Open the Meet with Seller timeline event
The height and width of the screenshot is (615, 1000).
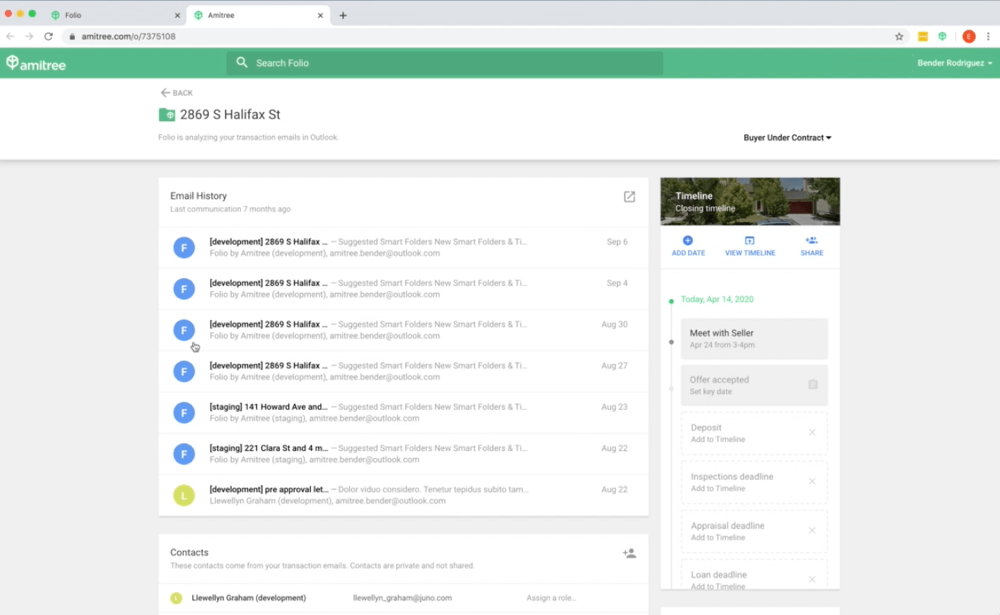click(x=754, y=339)
